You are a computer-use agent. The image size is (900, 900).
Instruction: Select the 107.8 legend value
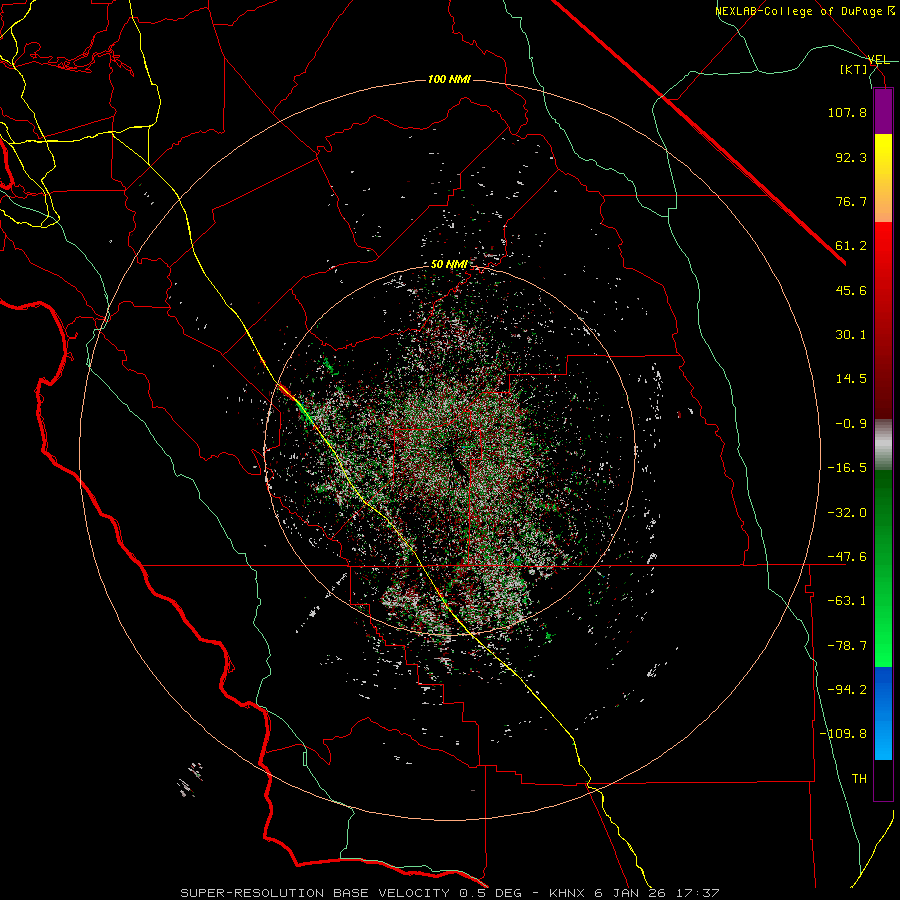pyautogui.click(x=847, y=112)
